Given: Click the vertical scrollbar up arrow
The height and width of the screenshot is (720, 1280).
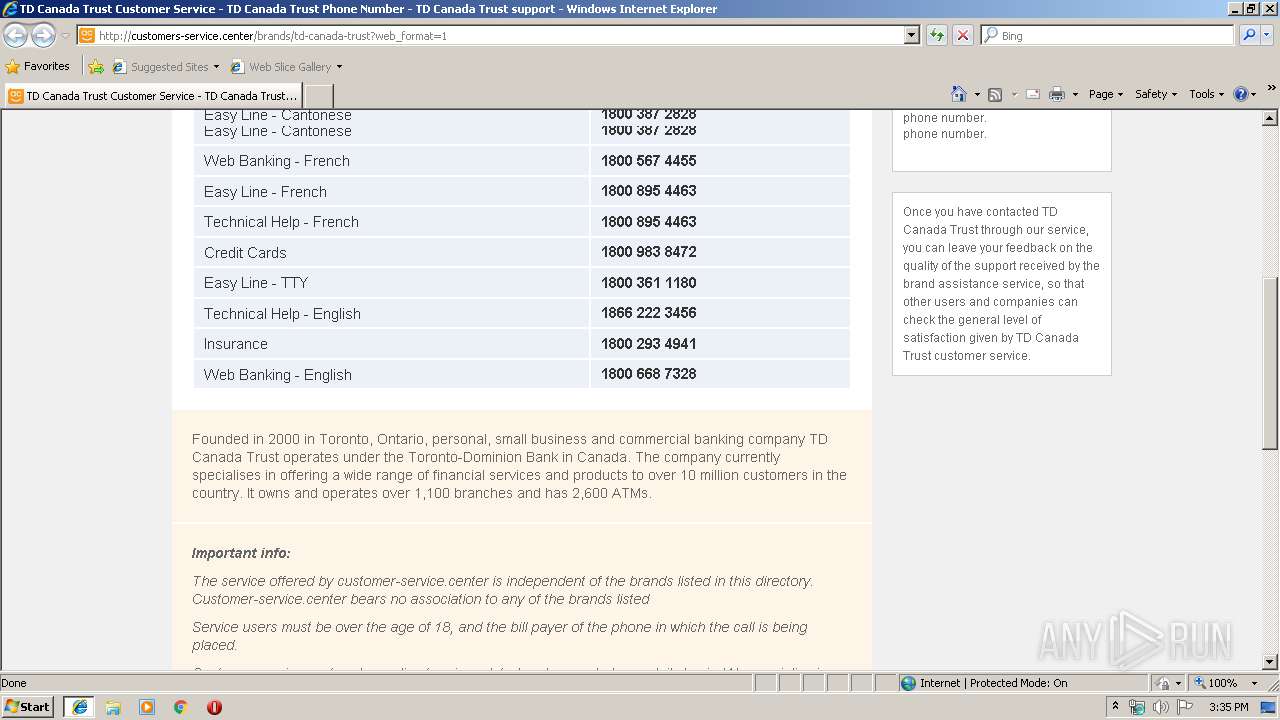Looking at the screenshot, I should click(1270, 118).
